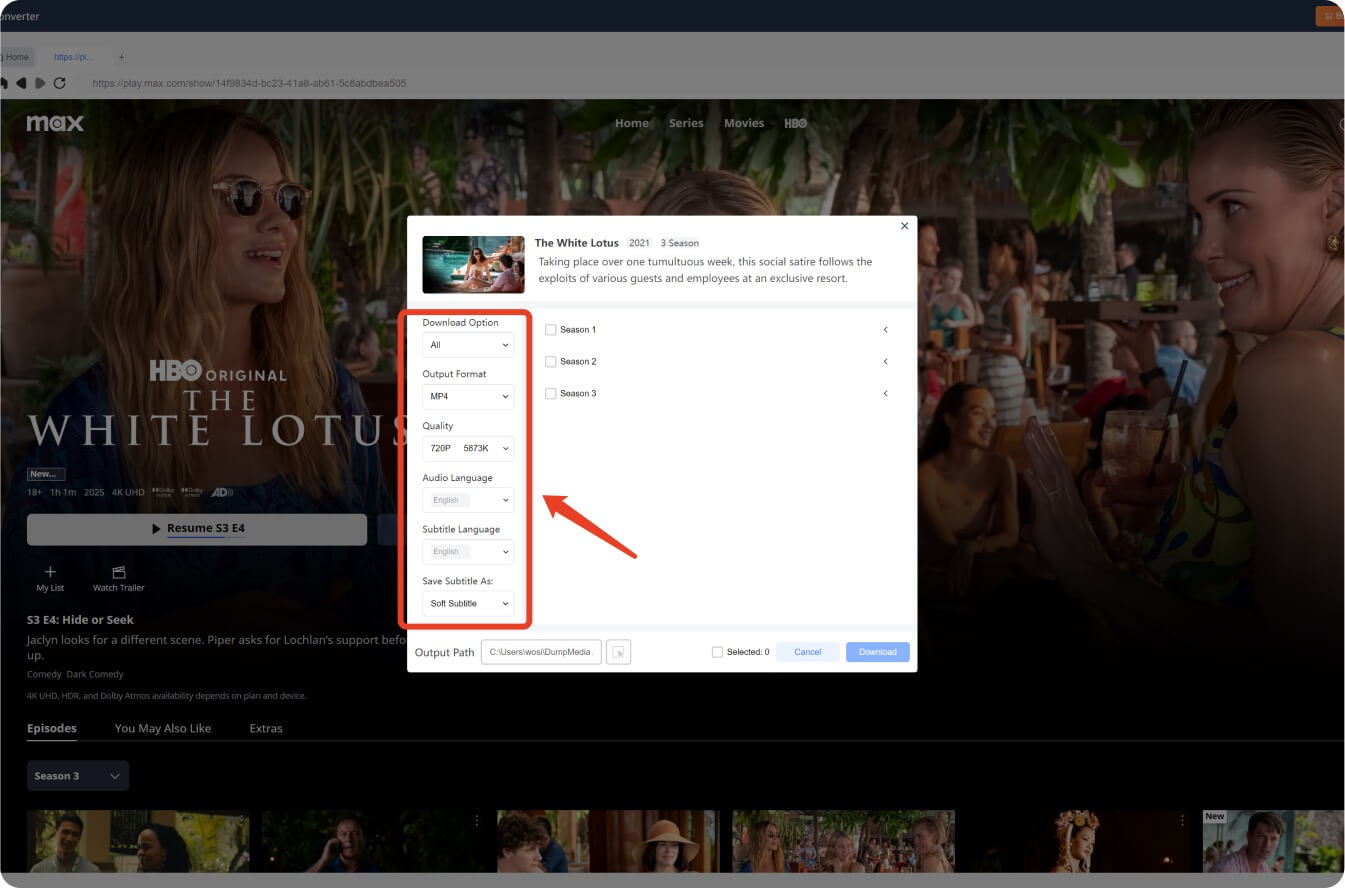Open the Quality 720P dropdown
Screen dimensions: 1345x888
pyautogui.click(x=468, y=449)
